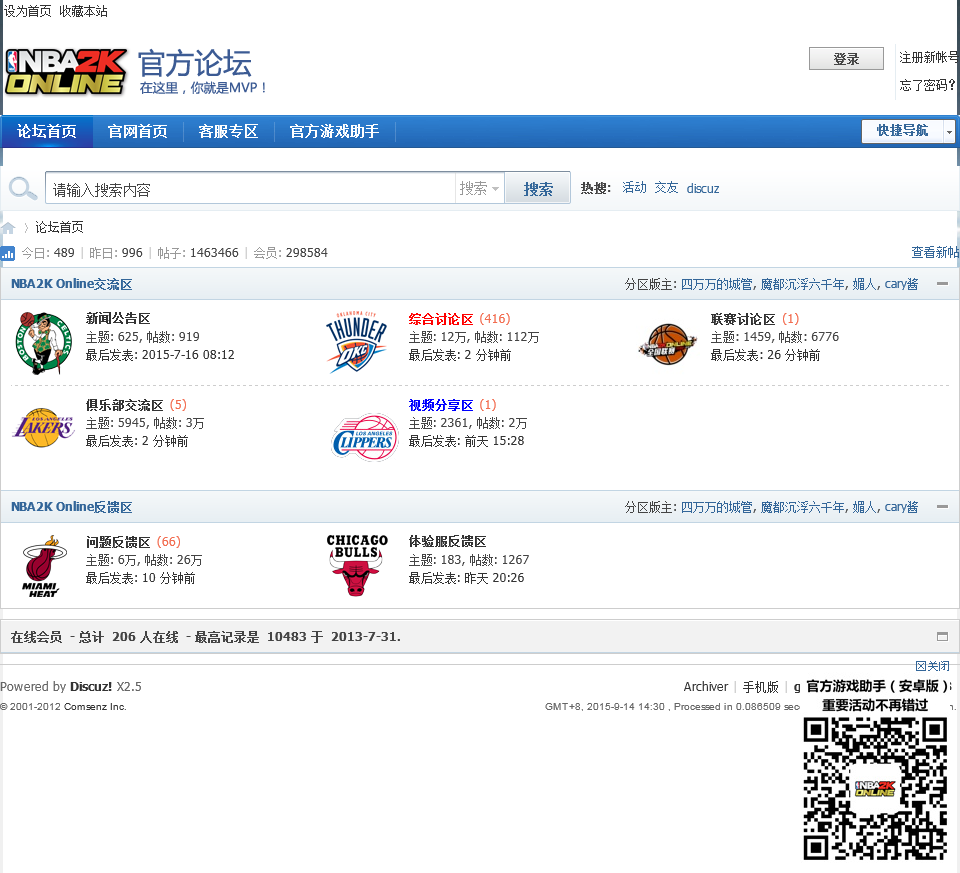Screen dimensions: 960x873
Task: Open 联赛讨论区 forum
Action: click(x=743, y=319)
